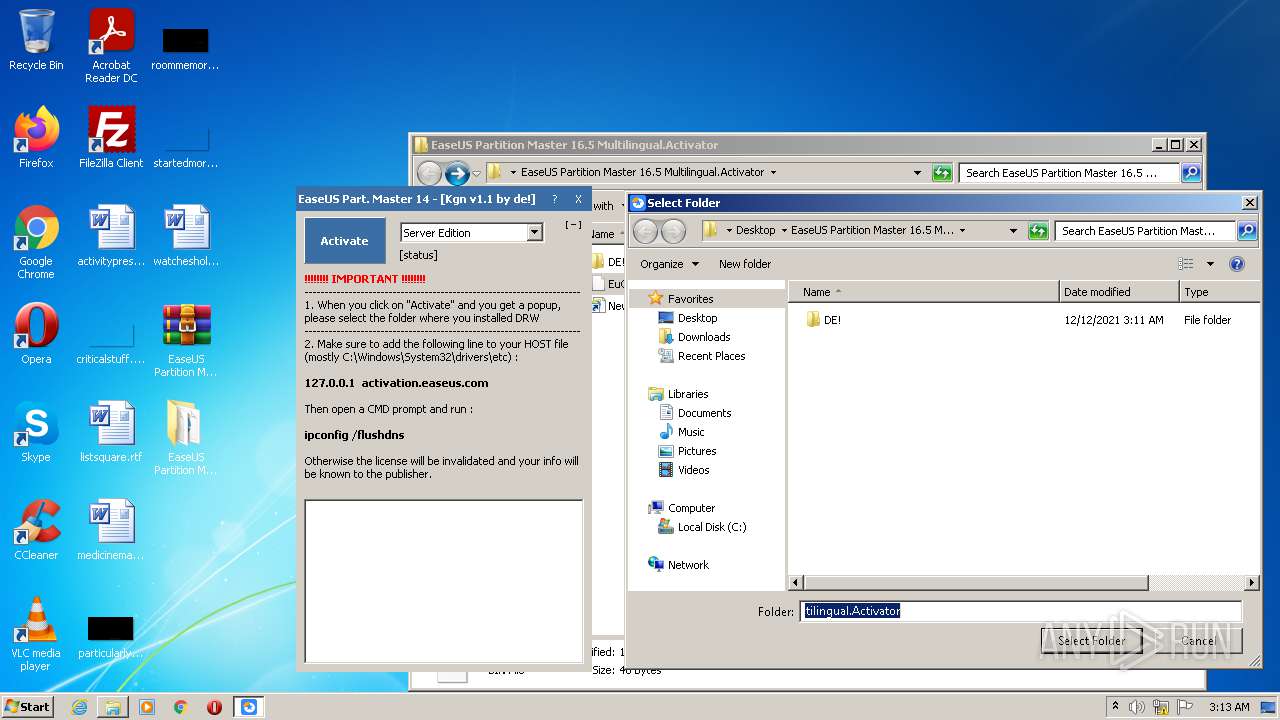Open Internet Explorer from the taskbar
The height and width of the screenshot is (720, 1280).
point(79,707)
